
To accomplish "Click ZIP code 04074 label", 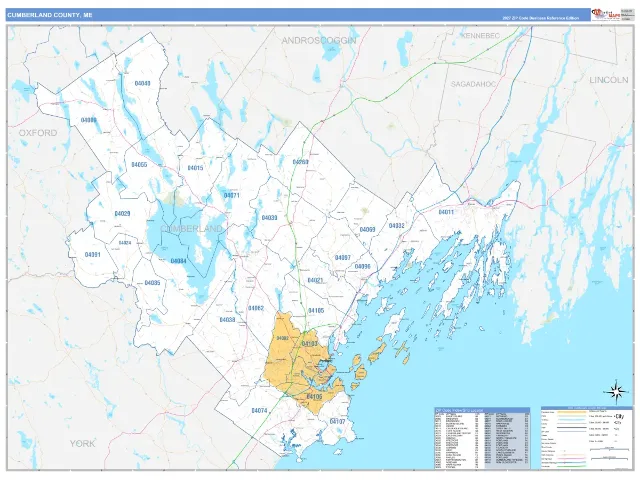I will [x=259, y=410].
